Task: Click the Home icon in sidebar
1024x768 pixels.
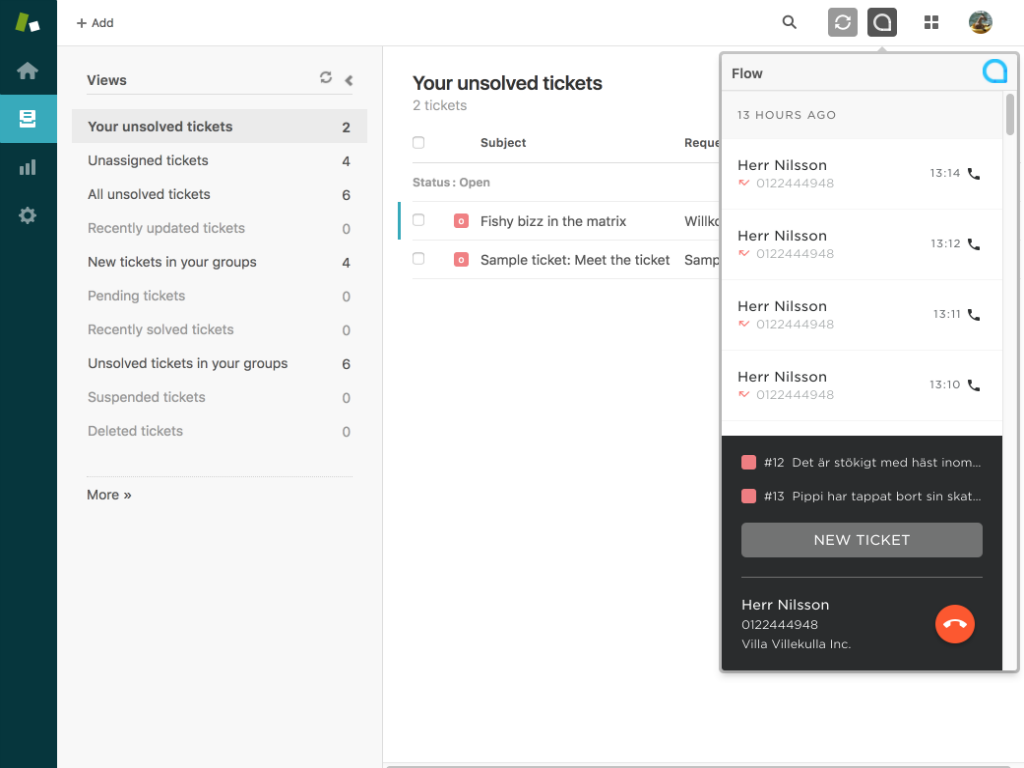Action: pyautogui.click(x=28, y=70)
